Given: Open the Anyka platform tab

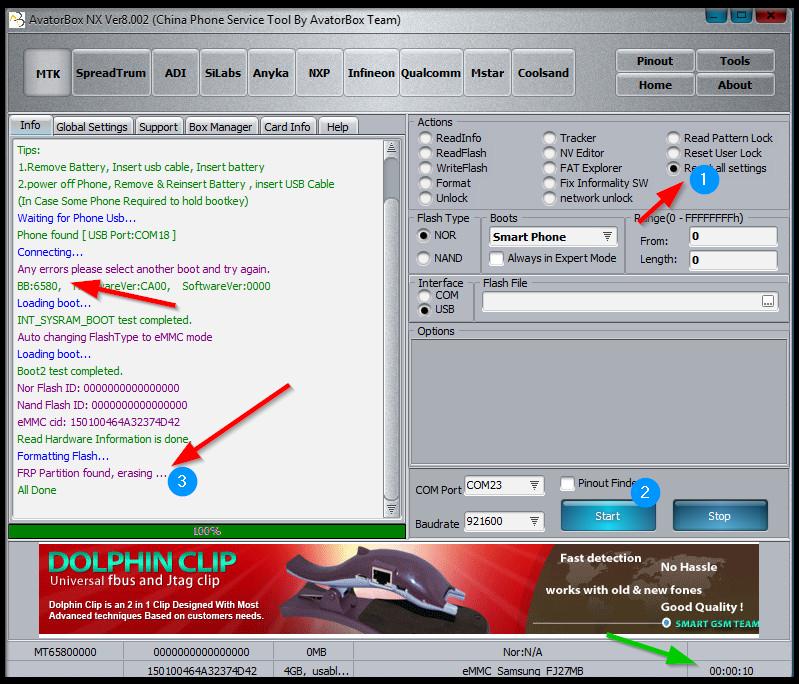Looking at the screenshot, I should (271, 73).
